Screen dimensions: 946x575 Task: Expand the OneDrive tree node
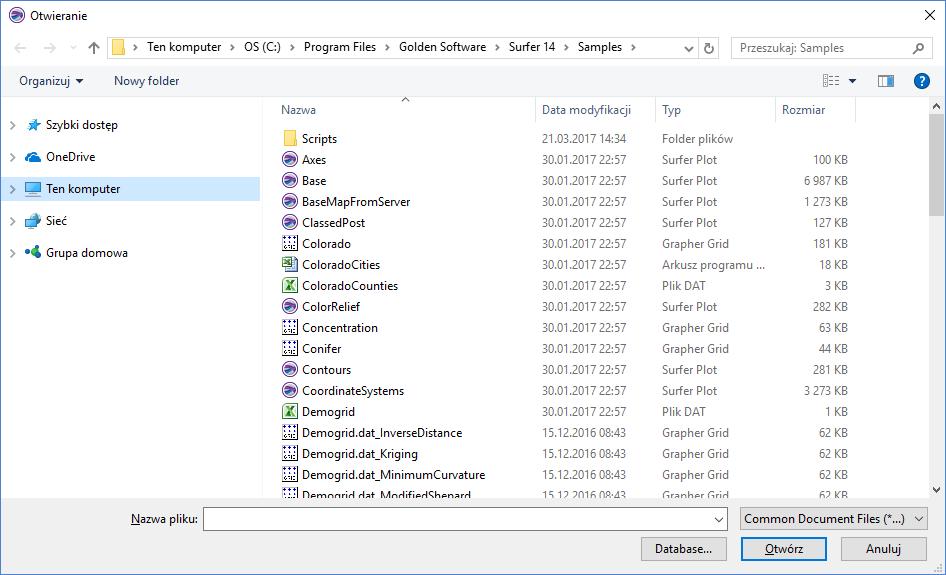[13, 157]
